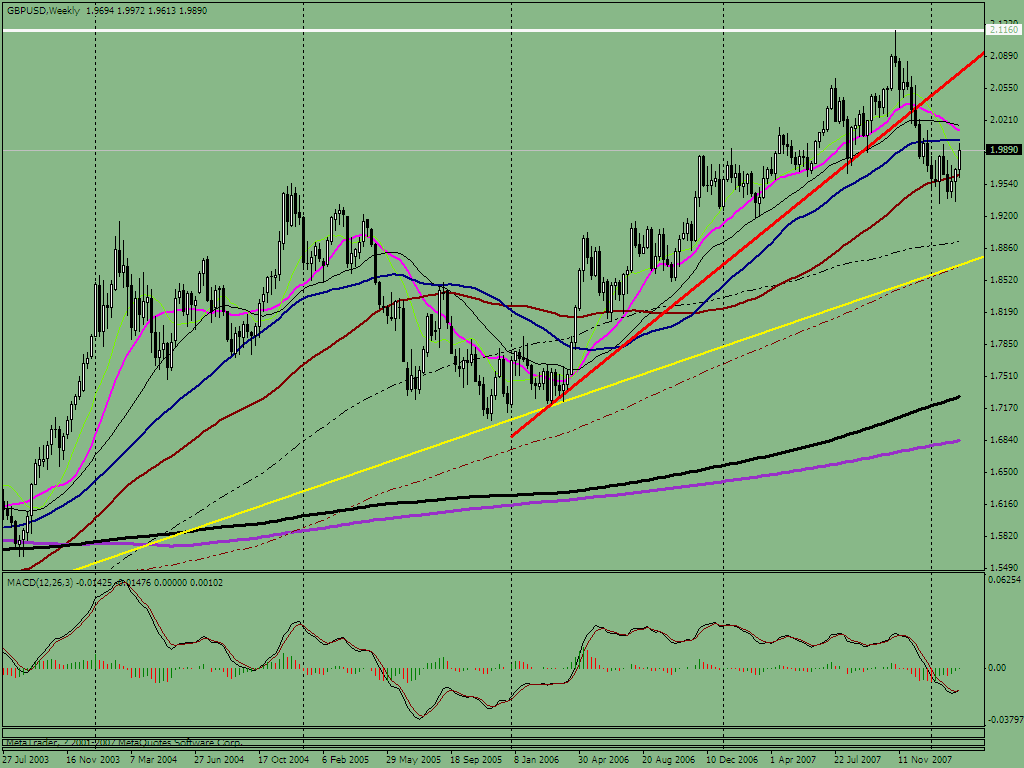Image resolution: width=1024 pixels, height=768 pixels.
Task: Click the 1.8860 price scale value
Action: click(1004, 248)
